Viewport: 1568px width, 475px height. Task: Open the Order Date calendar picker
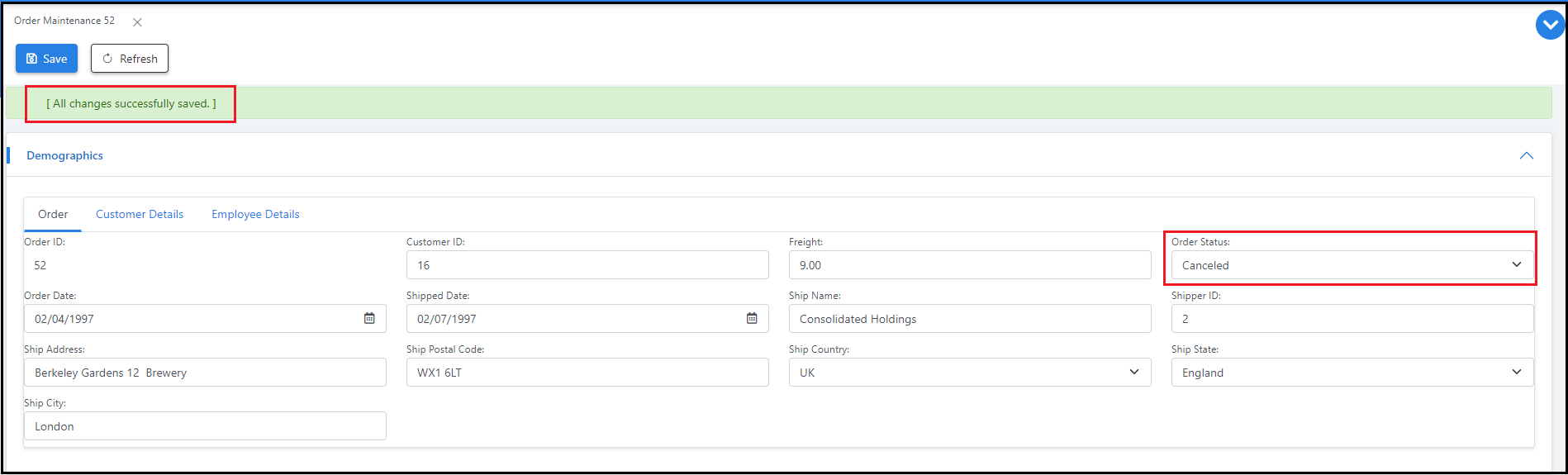pos(369,319)
